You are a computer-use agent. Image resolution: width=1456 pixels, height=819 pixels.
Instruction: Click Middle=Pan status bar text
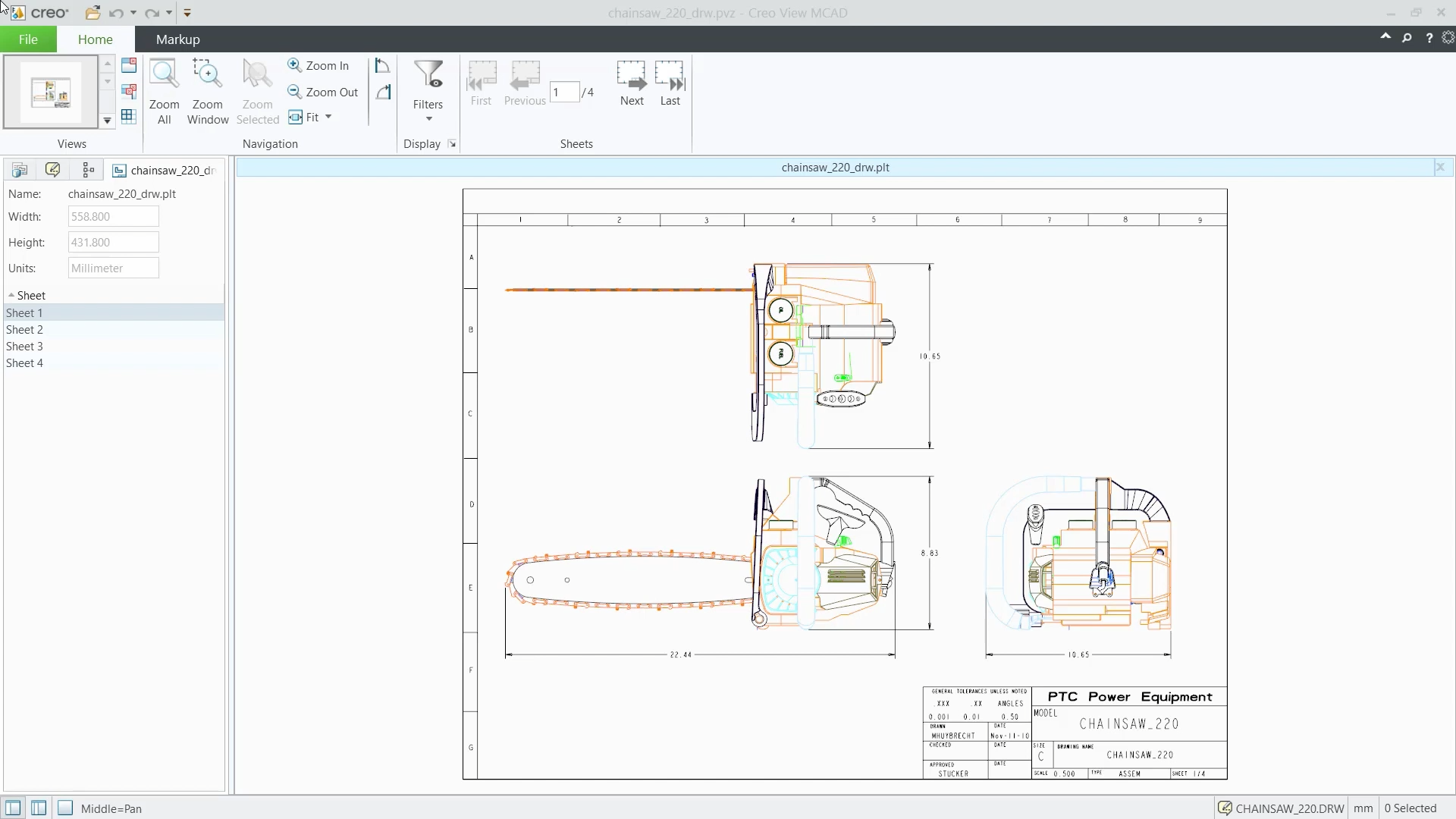coord(111,809)
